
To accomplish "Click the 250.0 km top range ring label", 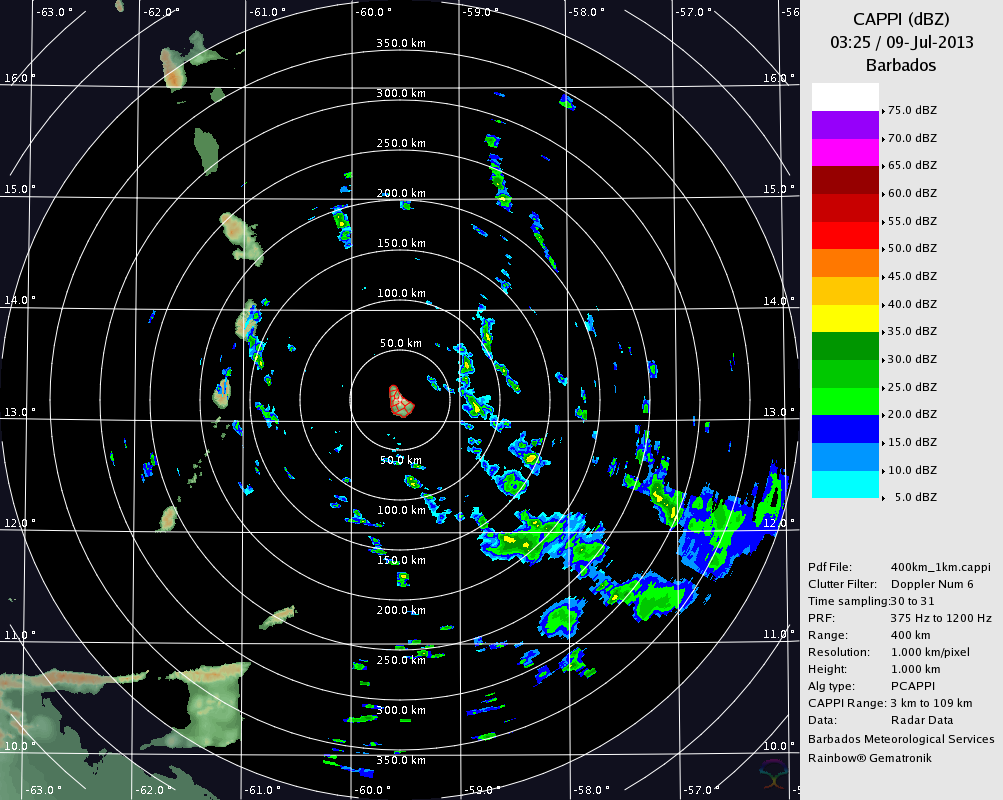I will pos(401,143).
